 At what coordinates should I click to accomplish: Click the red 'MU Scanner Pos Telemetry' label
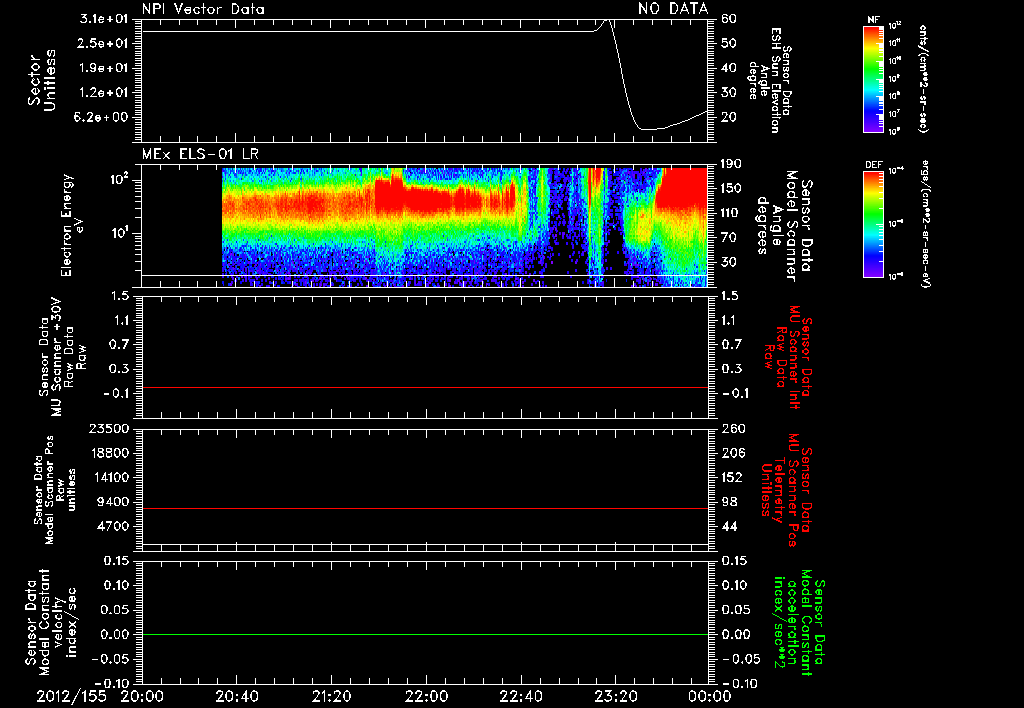pyautogui.click(x=786, y=490)
